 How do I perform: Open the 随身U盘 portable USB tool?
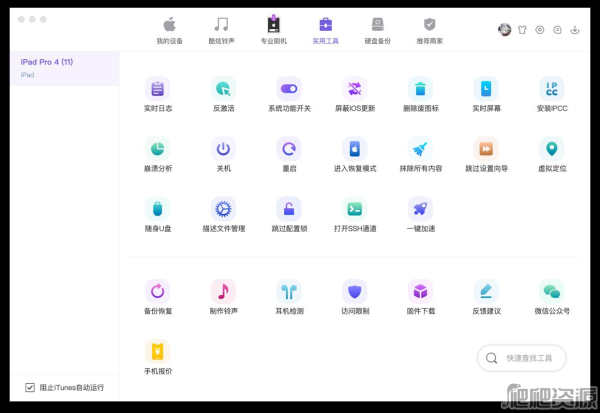[x=158, y=209]
